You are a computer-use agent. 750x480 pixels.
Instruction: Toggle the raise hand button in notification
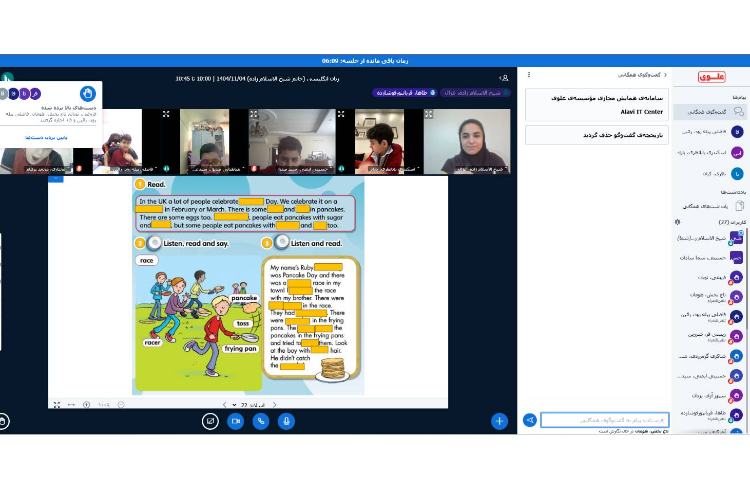click(87, 94)
